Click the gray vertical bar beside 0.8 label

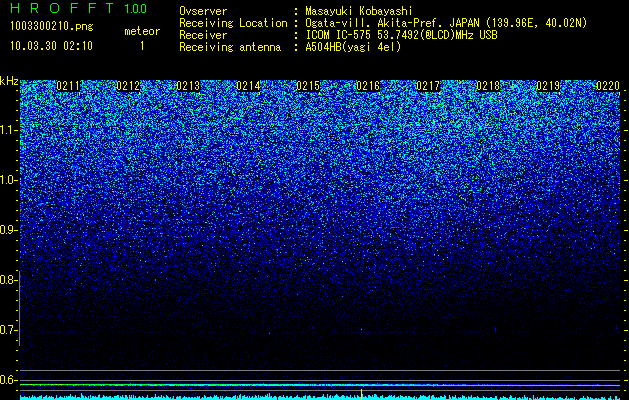pyautogui.click(x=19, y=308)
